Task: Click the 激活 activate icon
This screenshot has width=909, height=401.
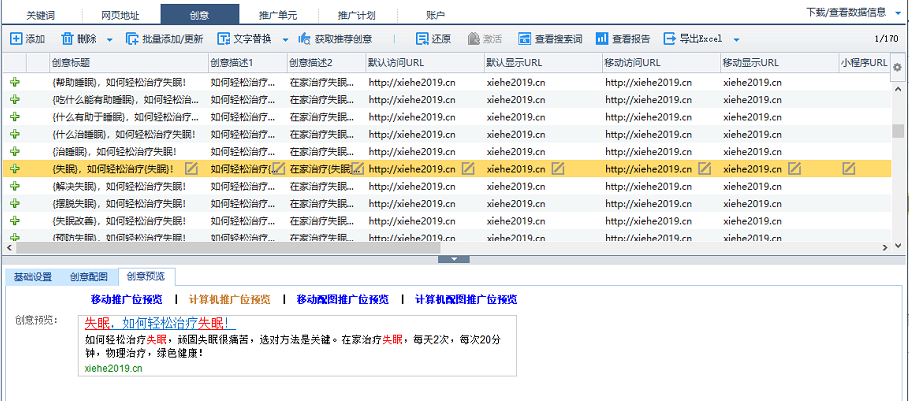Action: (x=474, y=39)
